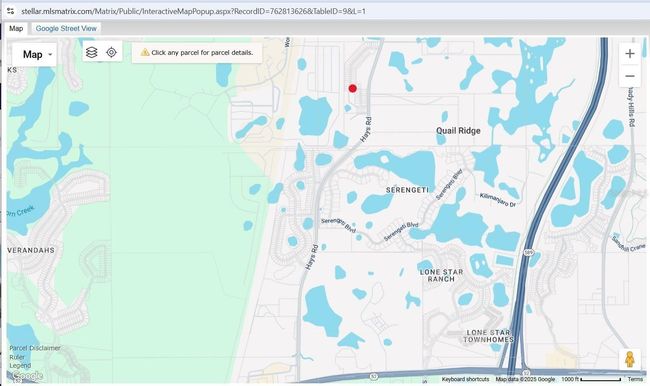Viewport: 650px width, 386px height.
Task: Open the Parcel Disclaimer link
Action: point(35,348)
